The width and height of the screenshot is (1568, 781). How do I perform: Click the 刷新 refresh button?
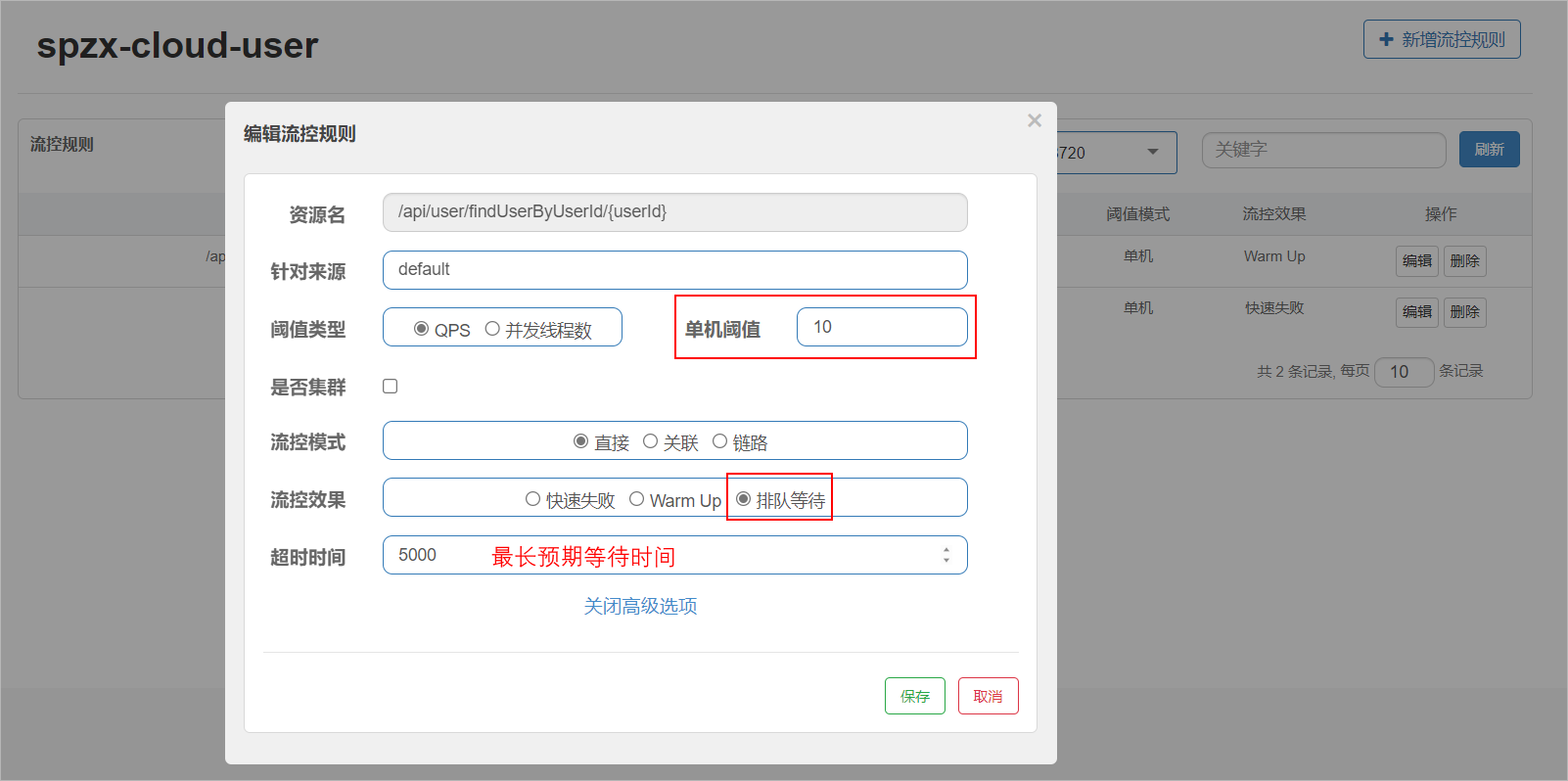[x=1489, y=150]
